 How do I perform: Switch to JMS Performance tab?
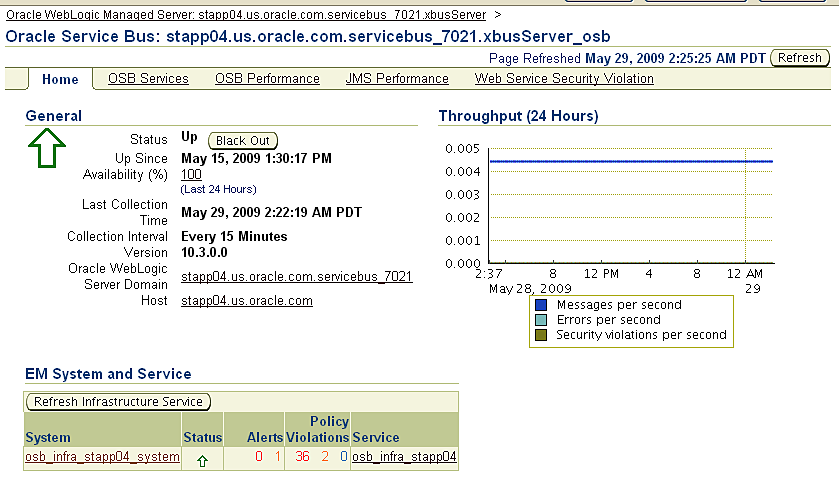click(x=397, y=79)
